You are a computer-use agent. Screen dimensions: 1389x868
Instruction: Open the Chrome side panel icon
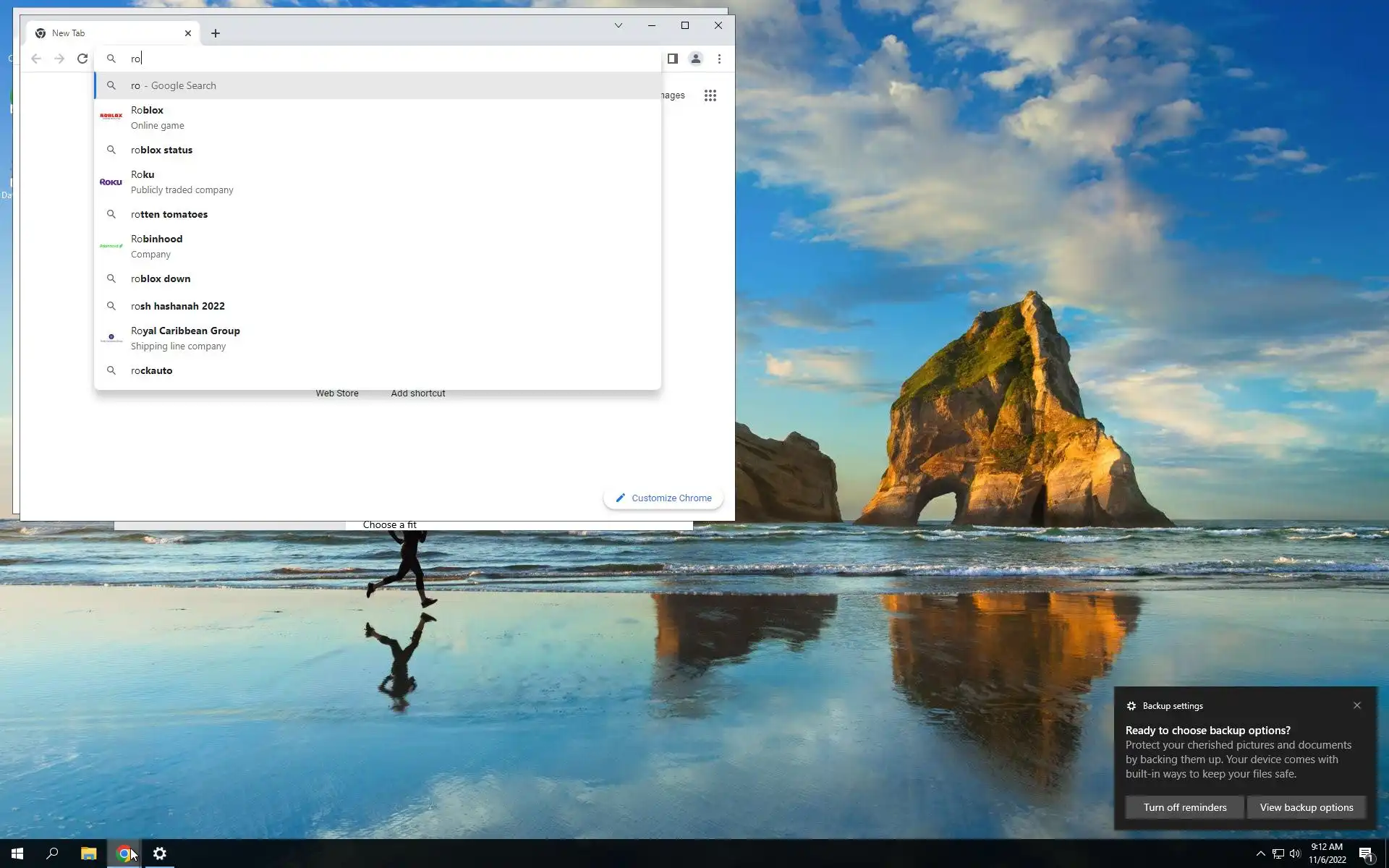672,59
